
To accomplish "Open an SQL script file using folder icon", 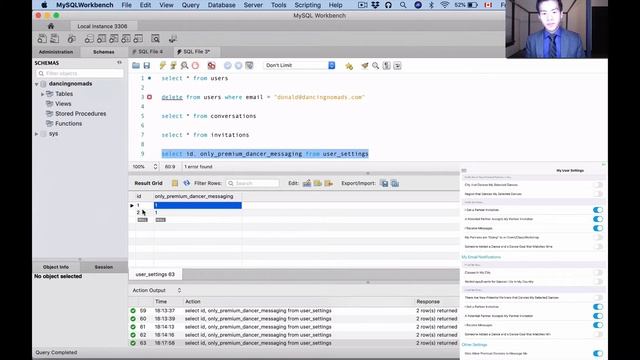I will click(136, 66).
